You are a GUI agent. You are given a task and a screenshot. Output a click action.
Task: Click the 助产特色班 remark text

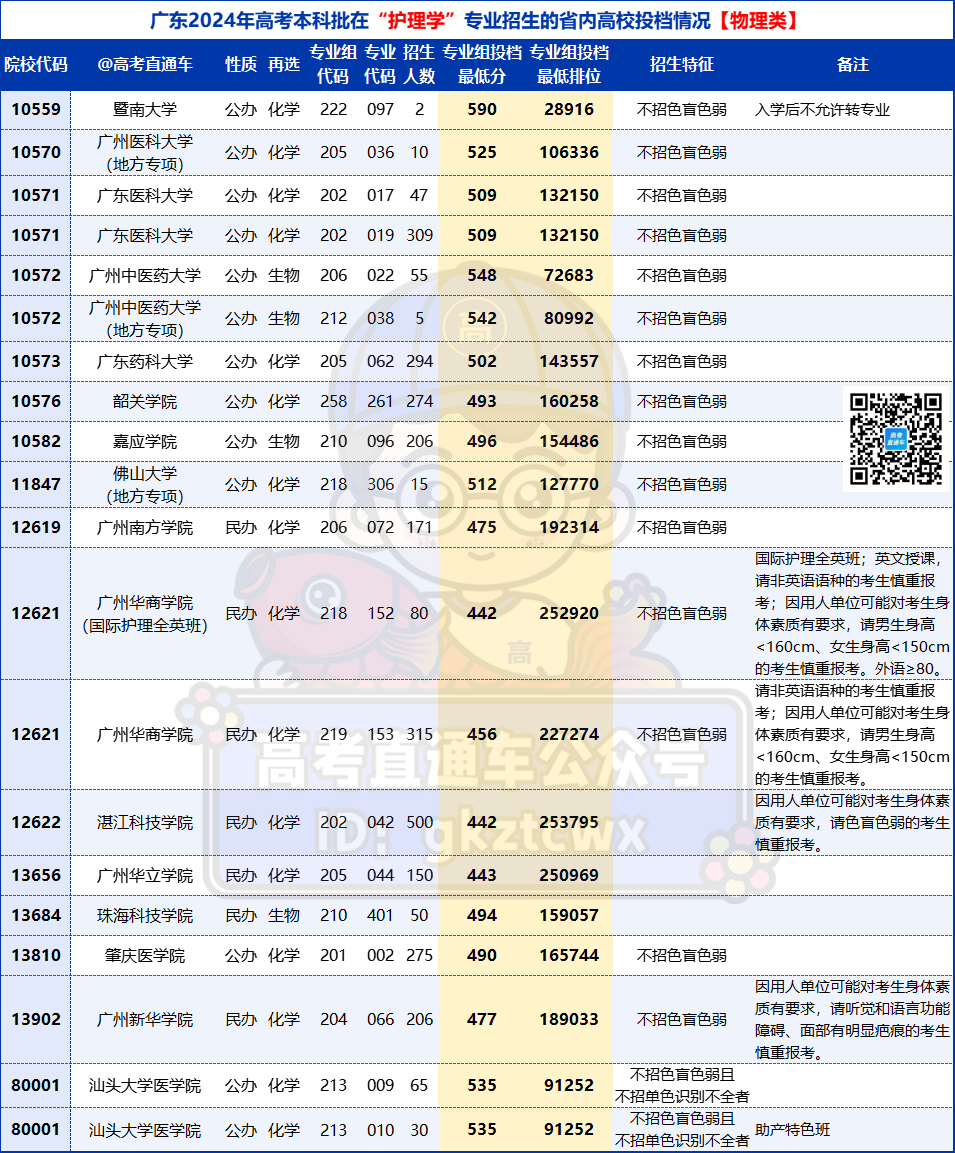[x=790, y=1128]
